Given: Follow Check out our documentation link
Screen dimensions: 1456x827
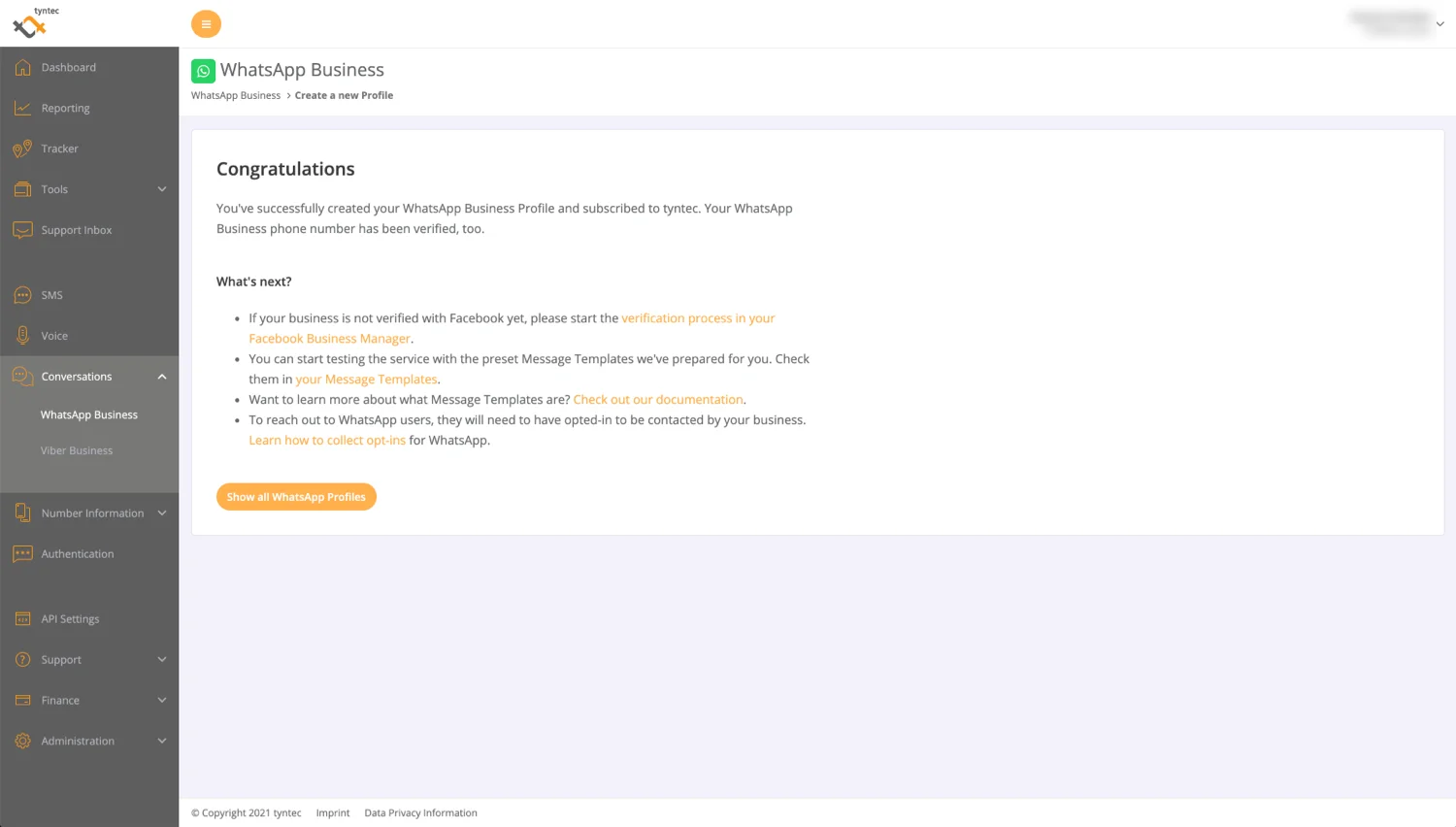Looking at the screenshot, I should (x=658, y=400).
